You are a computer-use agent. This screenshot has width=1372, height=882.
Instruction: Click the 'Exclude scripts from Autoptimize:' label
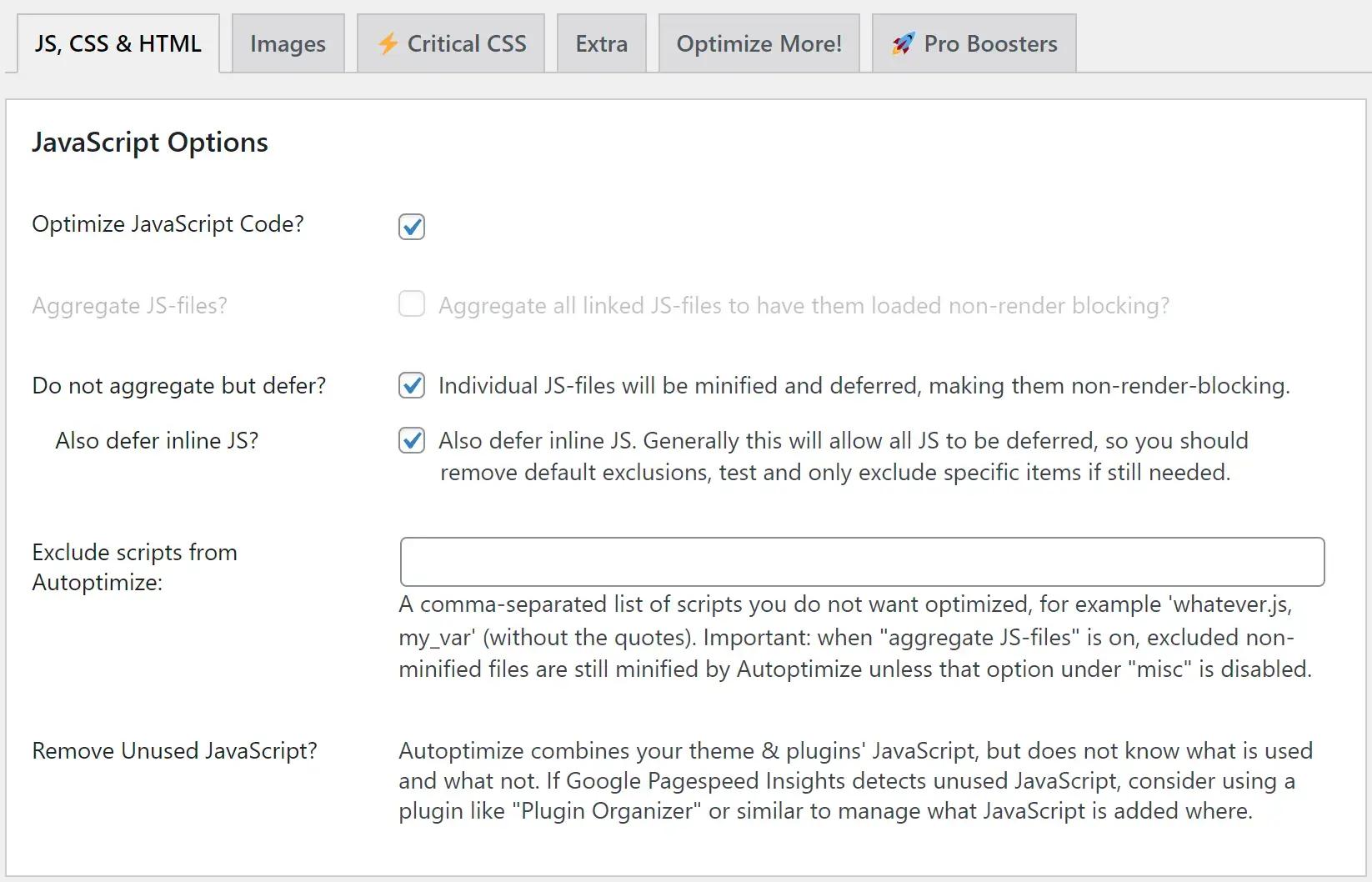[x=134, y=567]
